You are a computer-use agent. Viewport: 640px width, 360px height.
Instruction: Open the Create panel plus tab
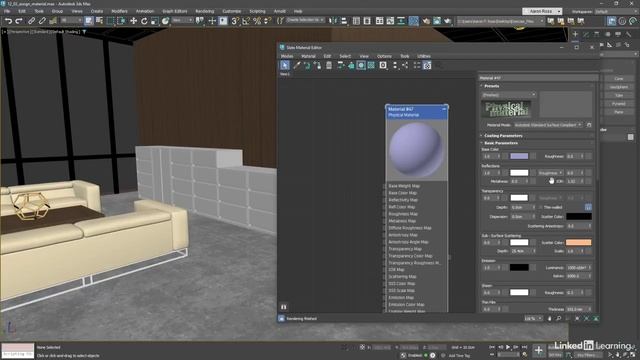[575, 34]
